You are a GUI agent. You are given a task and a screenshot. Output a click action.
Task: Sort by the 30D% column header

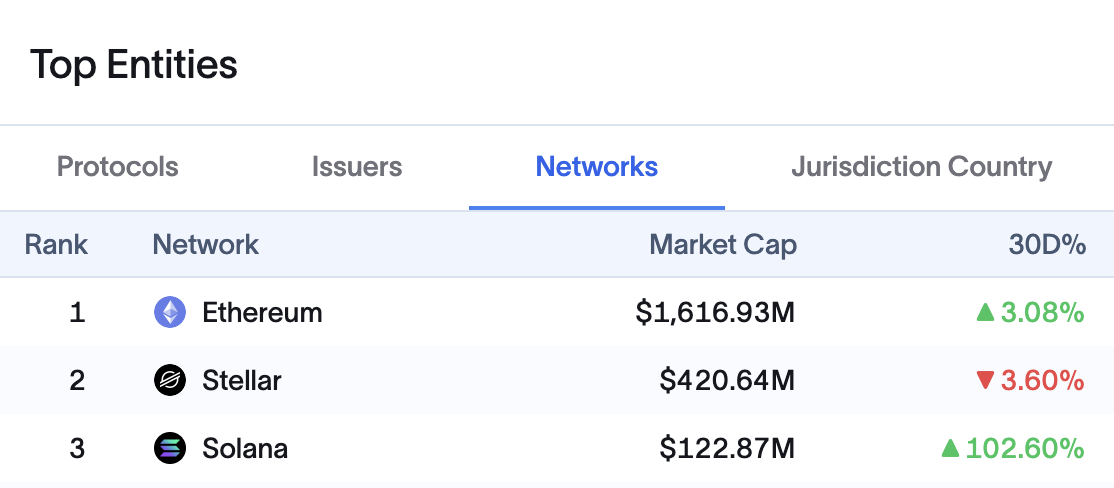pyautogui.click(x=1047, y=245)
